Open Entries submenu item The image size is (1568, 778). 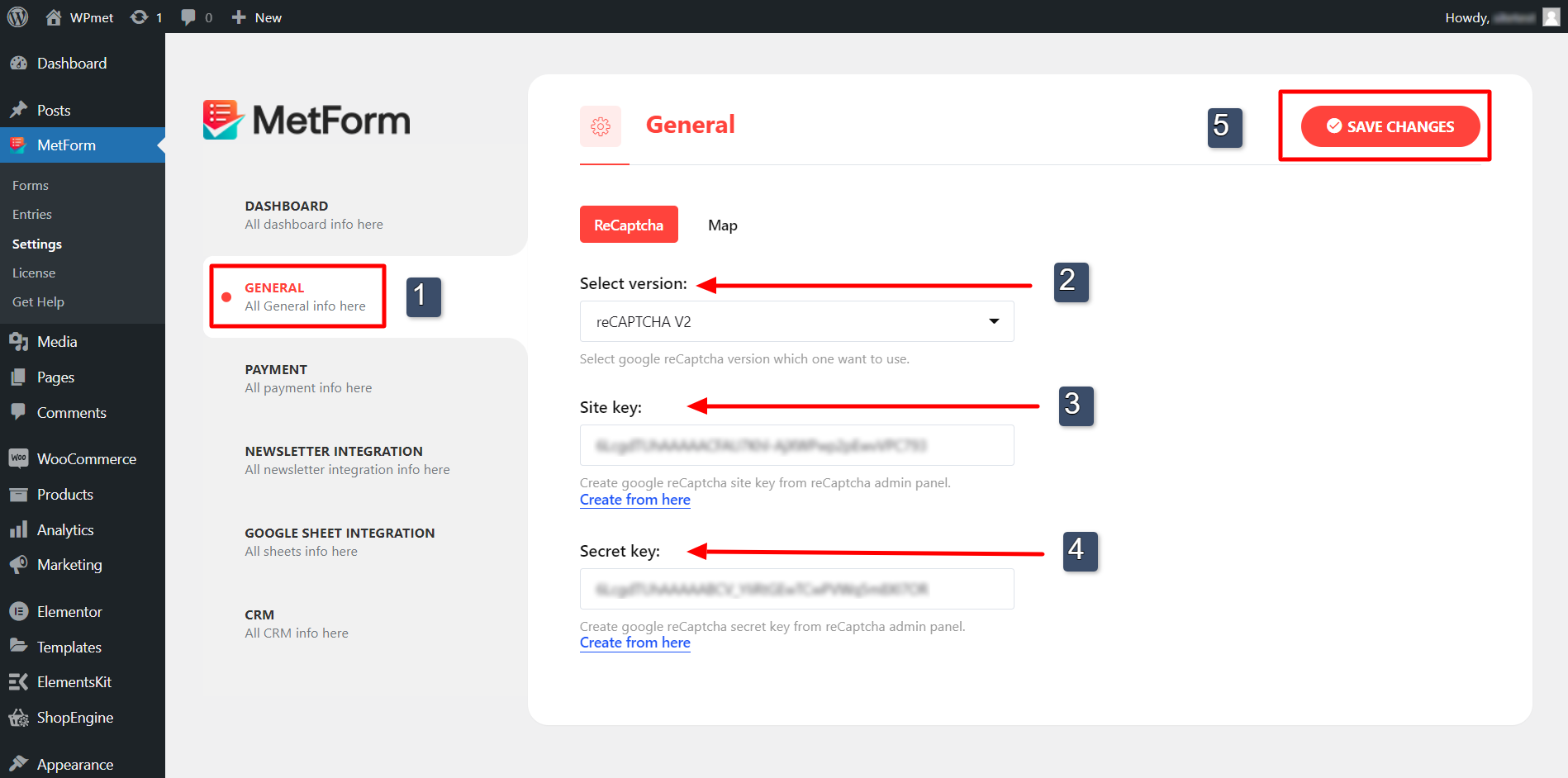pos(32,215)
